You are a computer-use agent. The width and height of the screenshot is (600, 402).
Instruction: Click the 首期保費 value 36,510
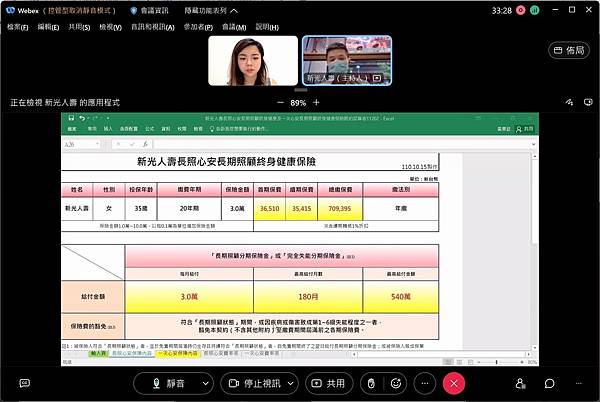(269, 209)
